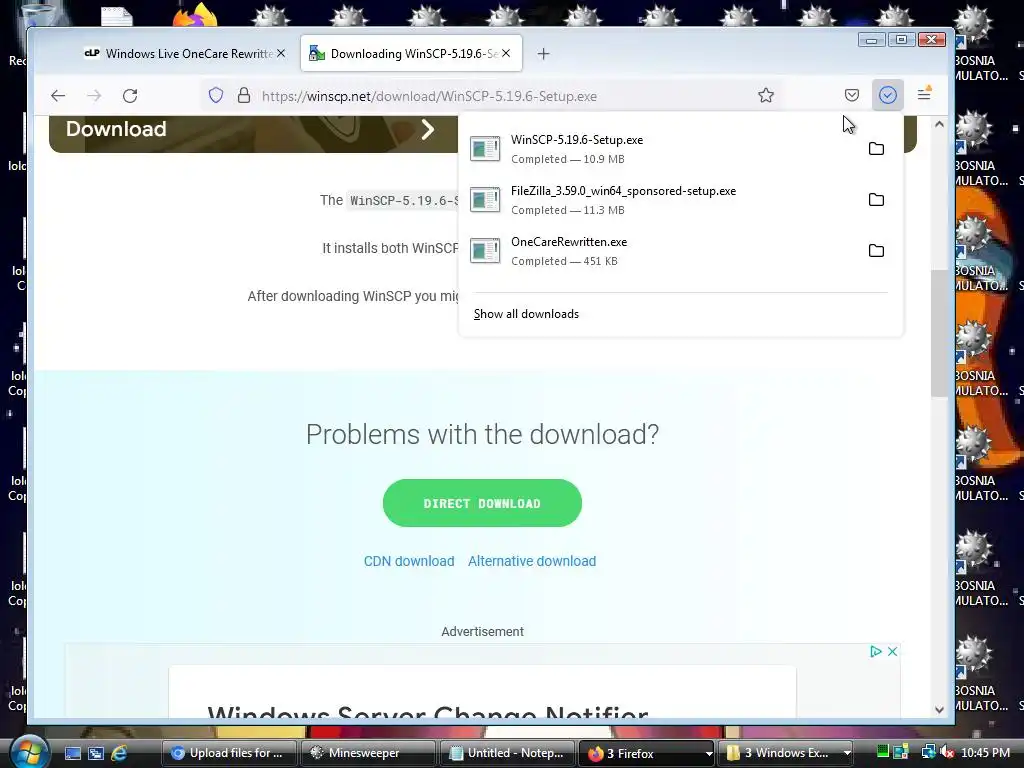Screen dimensions: 1024x768
Task: Open containing folder for the FileZilla setup download
Action: (x=876, y=200)
